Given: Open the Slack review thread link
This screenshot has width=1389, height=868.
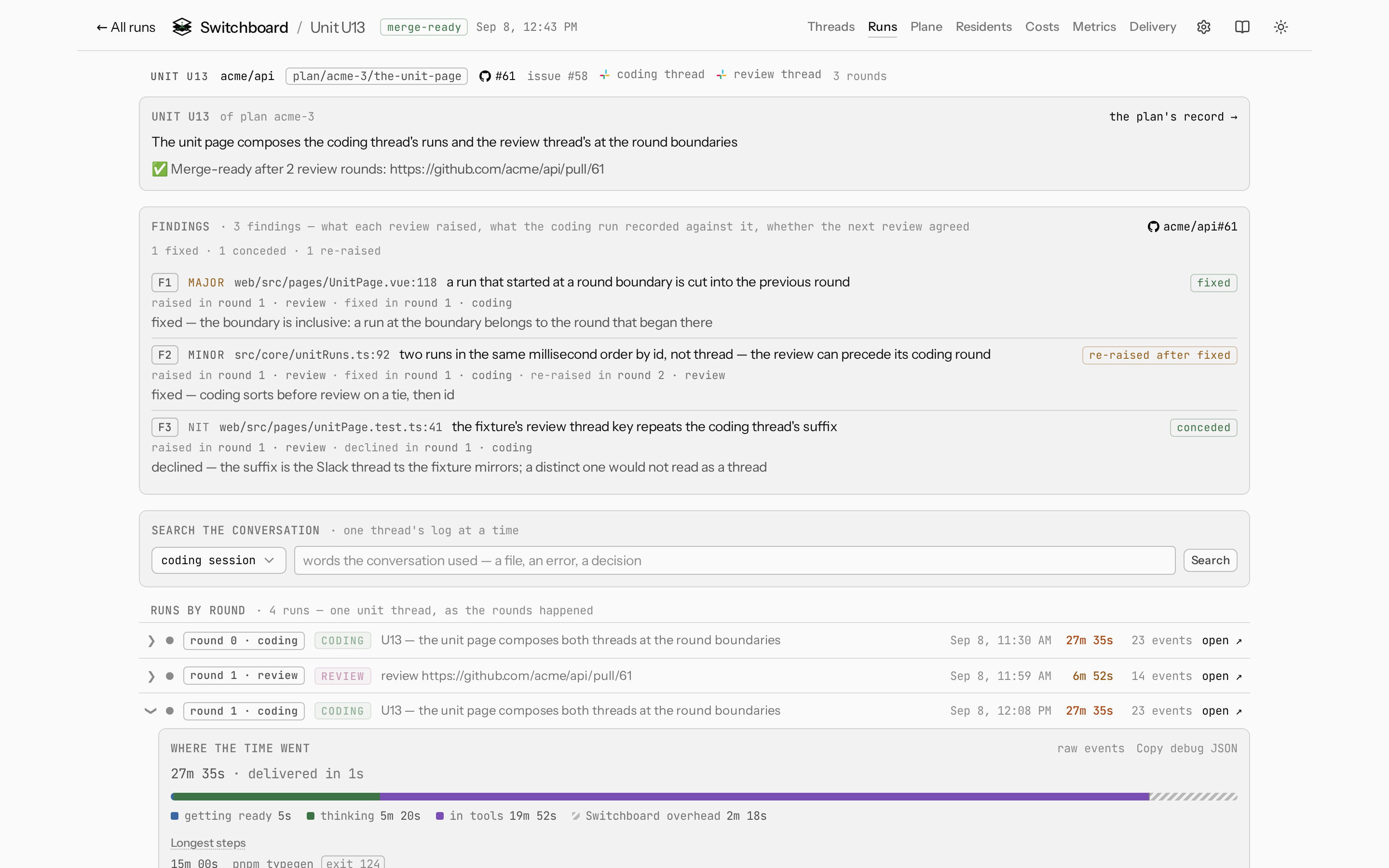Looking at the screenshot, I should tap(769, 75).
